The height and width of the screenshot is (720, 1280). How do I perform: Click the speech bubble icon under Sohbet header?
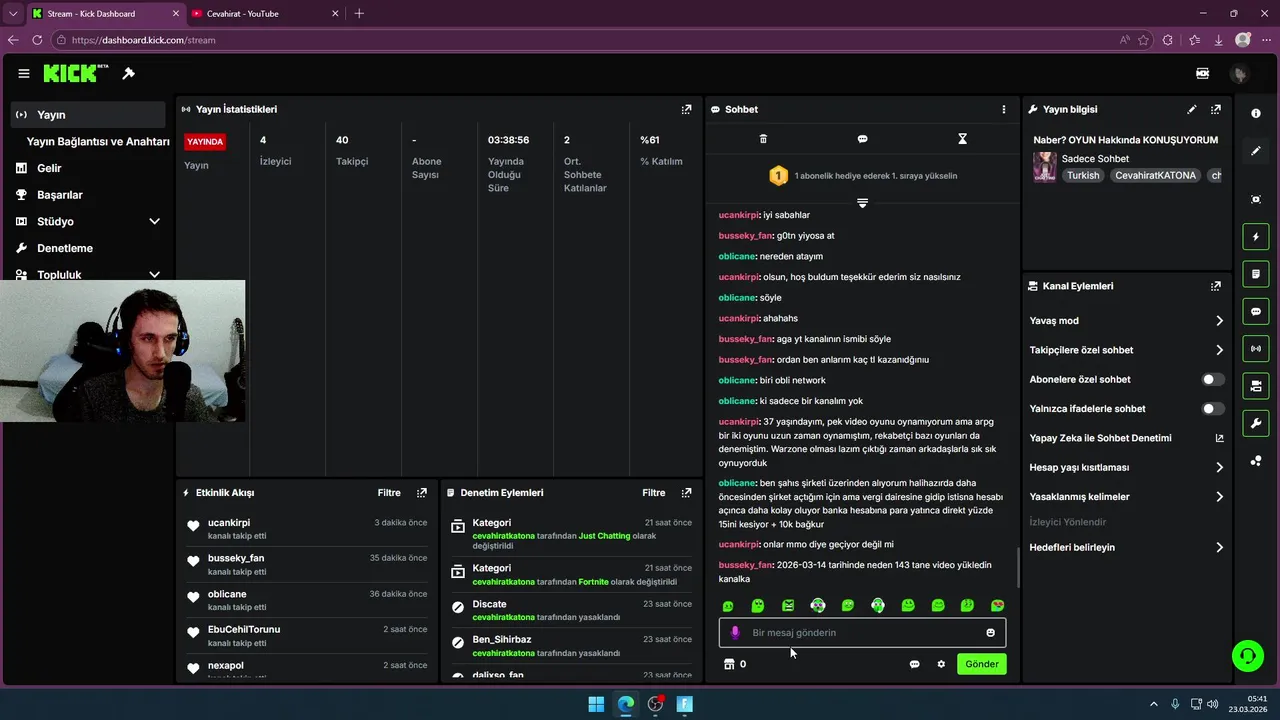pyautogui.click(x=862, y=139)
